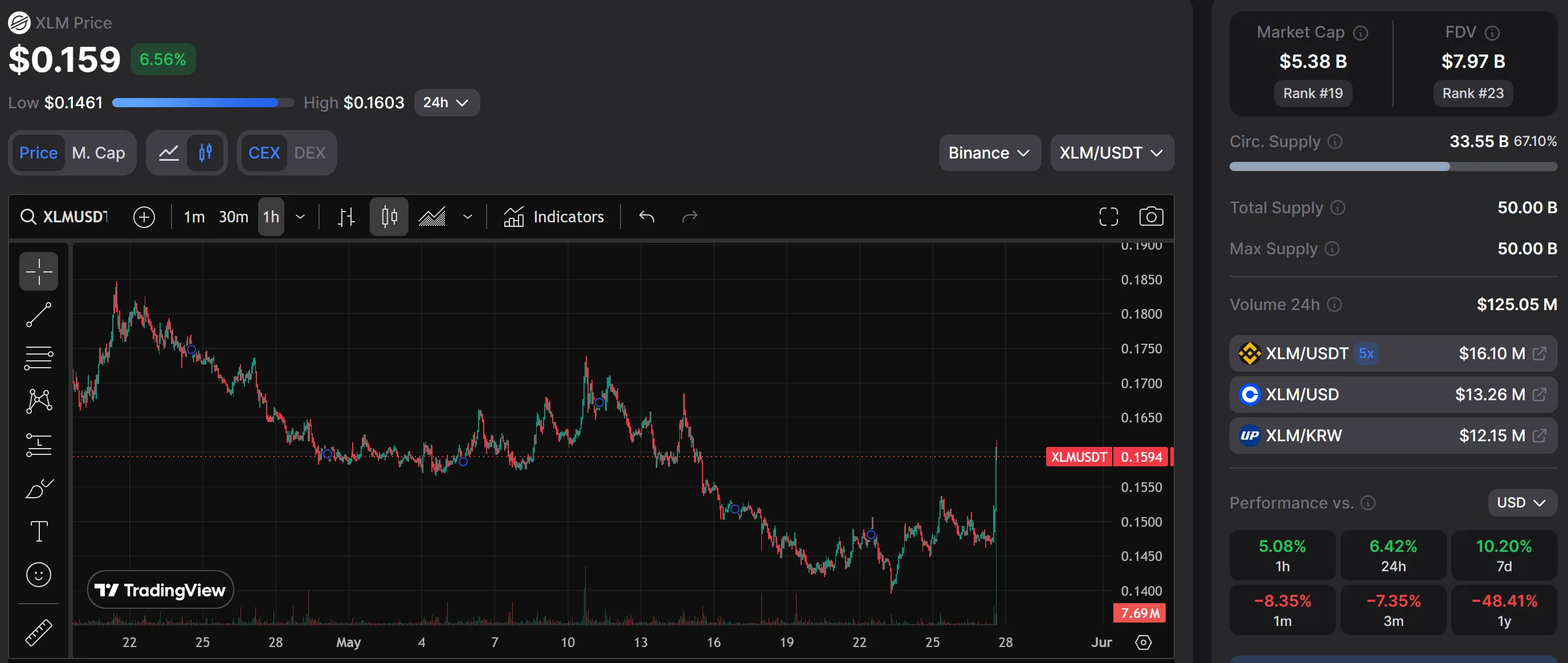Click Circ. Supply info icon
The height and width of the screenshot is (663, 1568).
tap(1335, 142)
